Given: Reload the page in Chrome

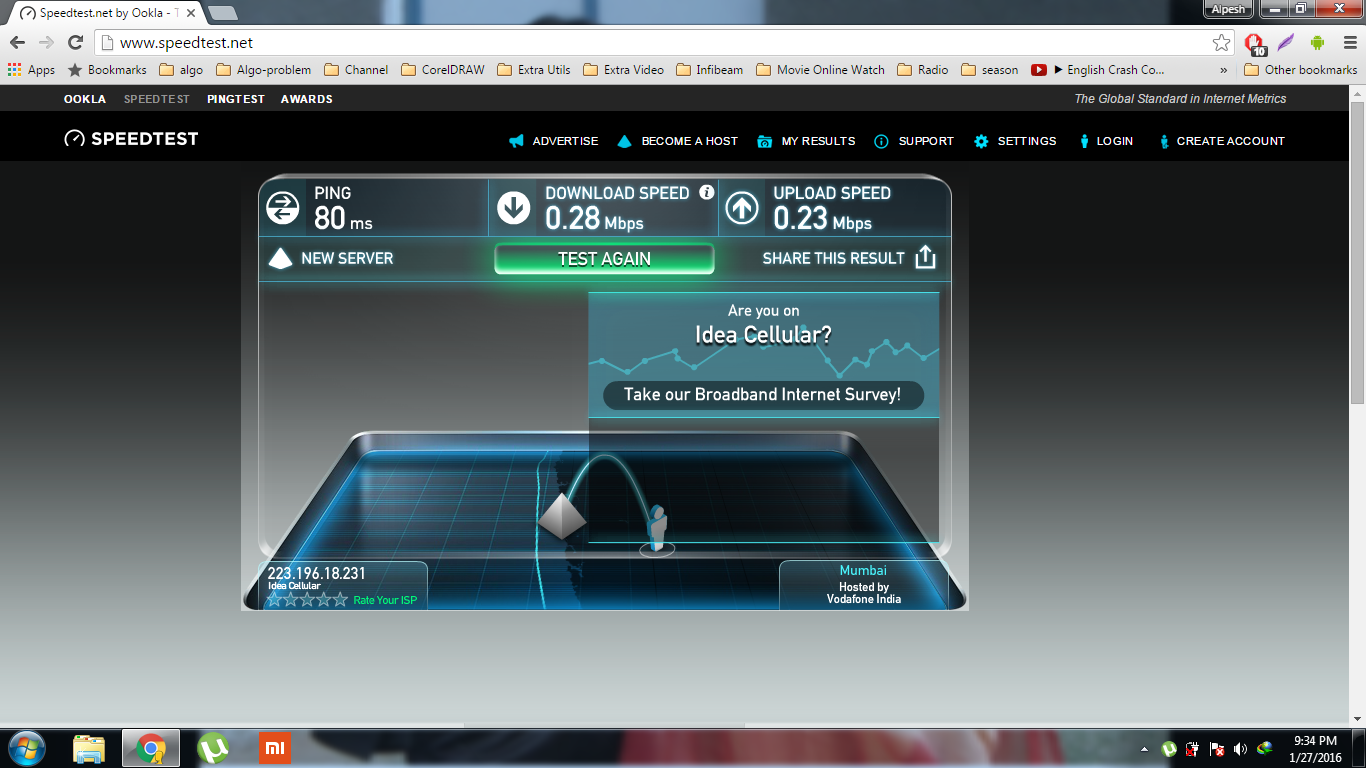Looking at the screenshot, I should [75, 42].
